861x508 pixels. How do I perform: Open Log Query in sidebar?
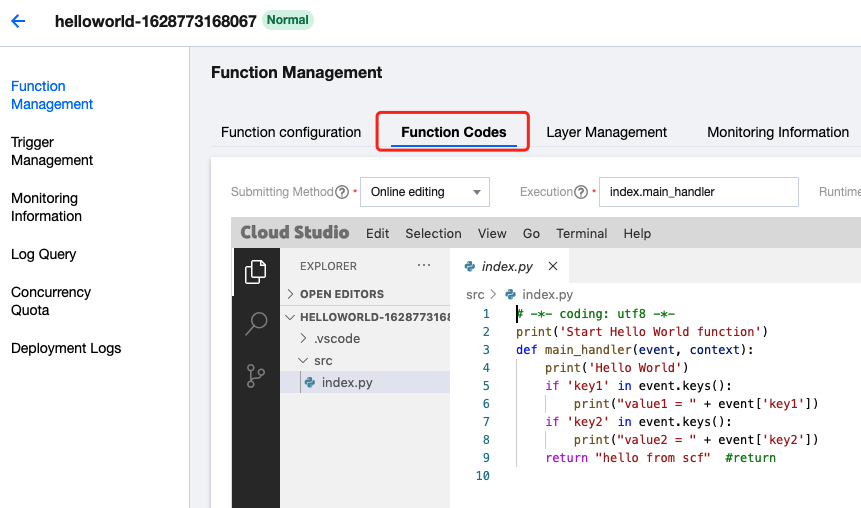tap(43, 254)
